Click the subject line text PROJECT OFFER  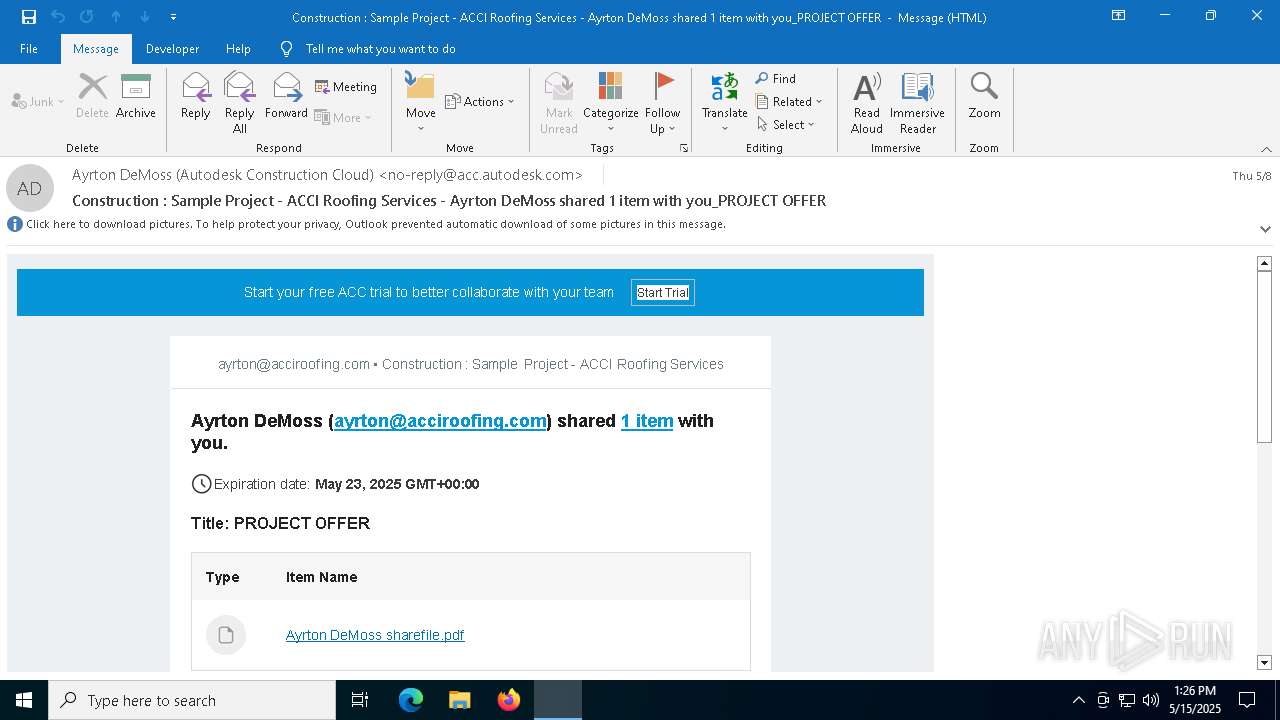(772, 201)
